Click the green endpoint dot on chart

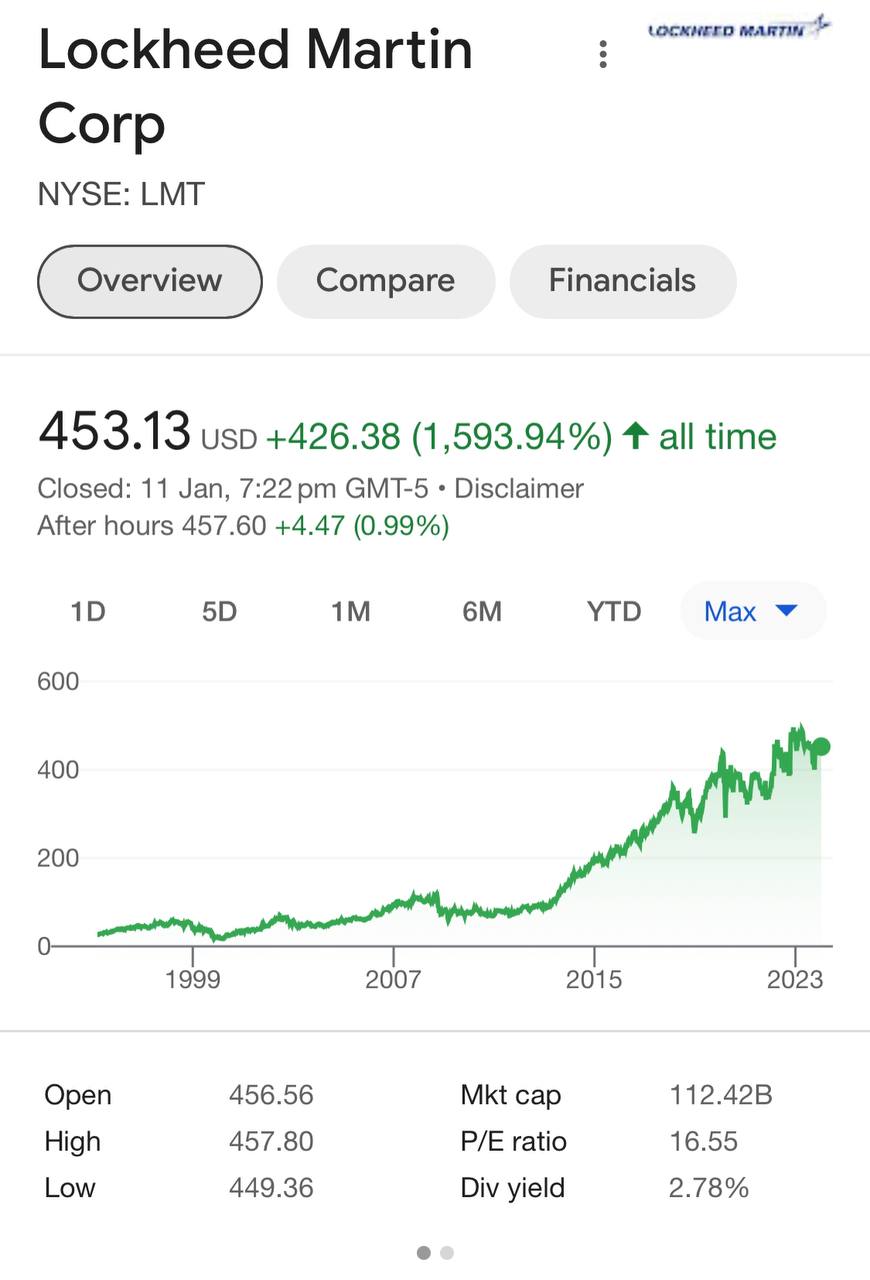point(821,746)
